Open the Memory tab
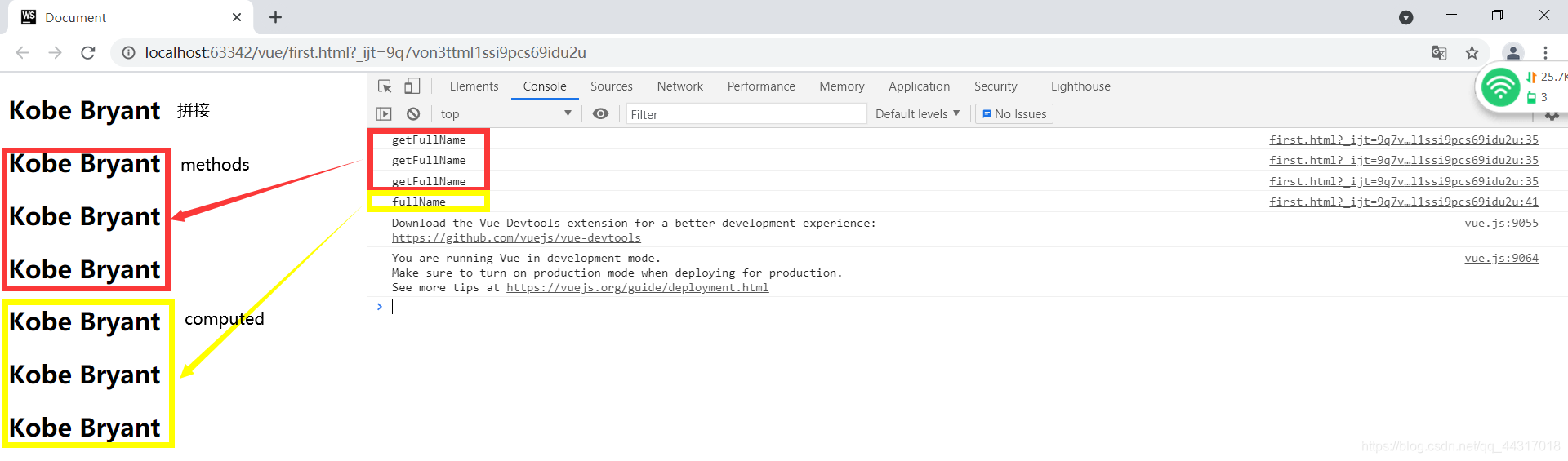 (842, 86)
